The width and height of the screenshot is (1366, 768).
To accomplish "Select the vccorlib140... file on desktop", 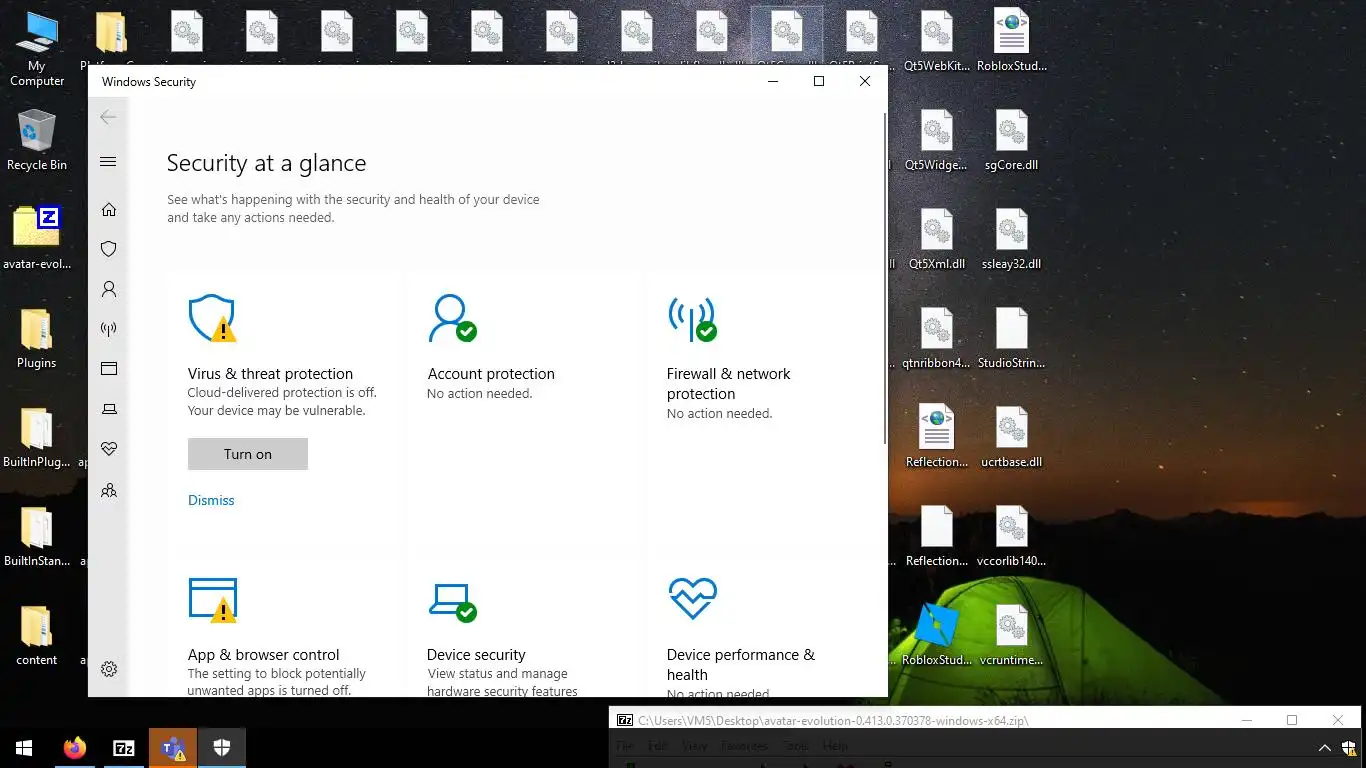I will [1012, 536].
